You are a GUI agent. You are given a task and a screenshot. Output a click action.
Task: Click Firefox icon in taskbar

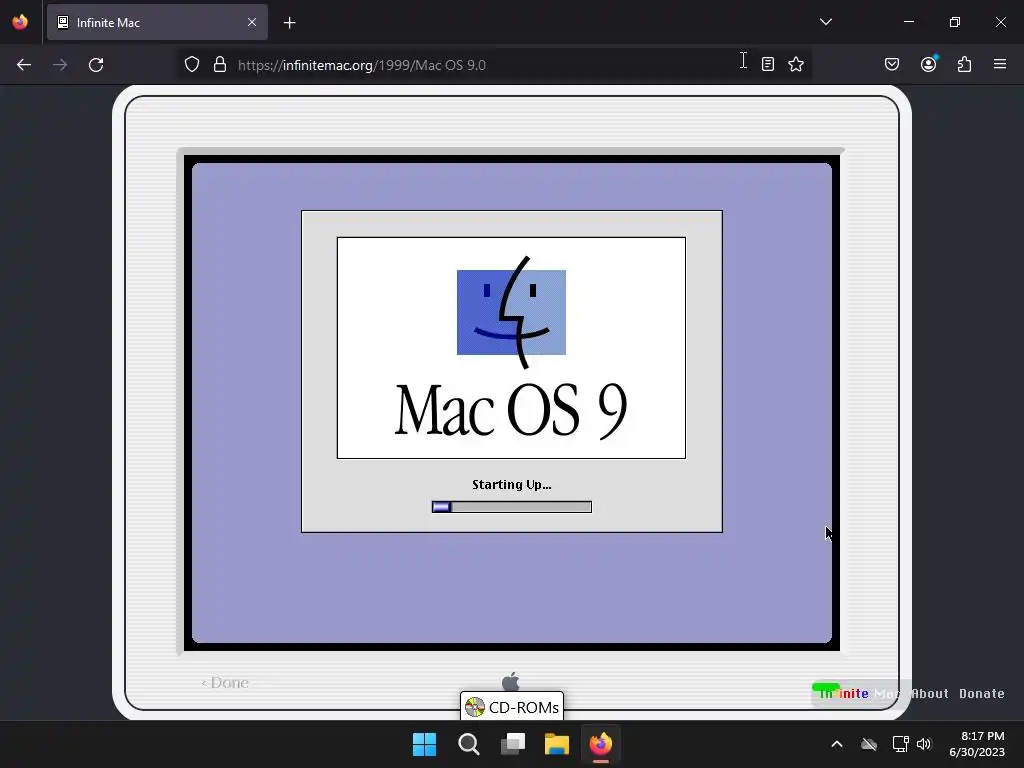(x=601, y=744)
